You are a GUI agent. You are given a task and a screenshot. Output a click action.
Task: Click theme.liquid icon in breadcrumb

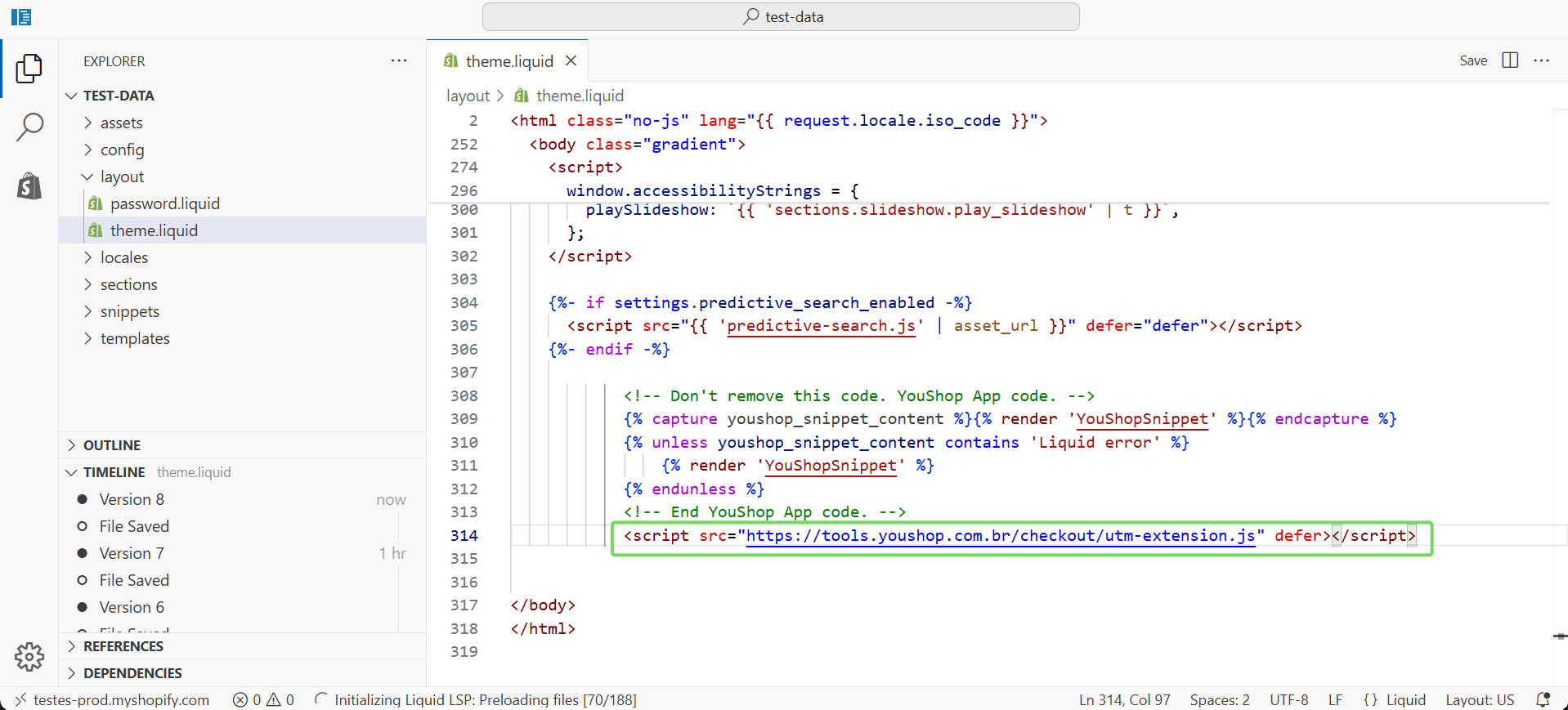[522, 96]
